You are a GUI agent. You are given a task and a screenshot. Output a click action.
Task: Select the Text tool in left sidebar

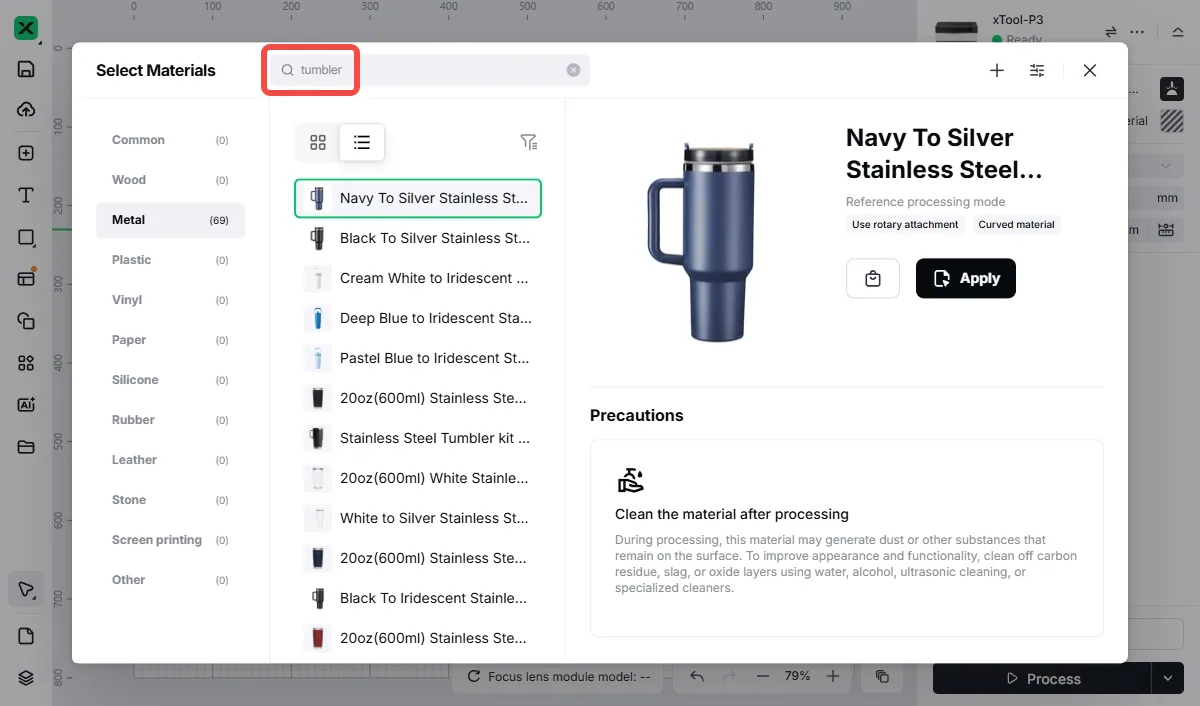point(26,195)
